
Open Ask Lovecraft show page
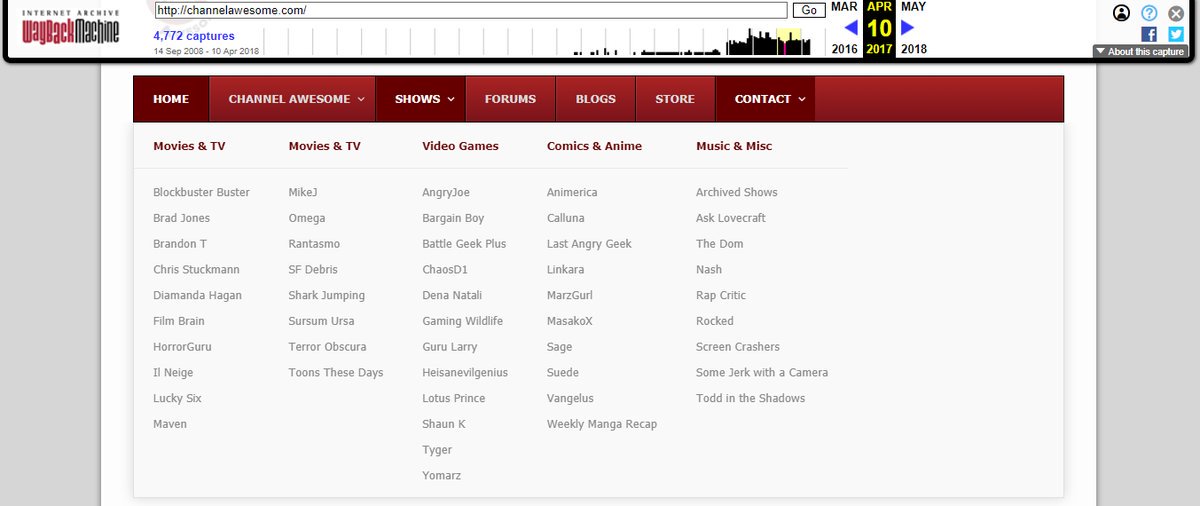tap(731, 218)
